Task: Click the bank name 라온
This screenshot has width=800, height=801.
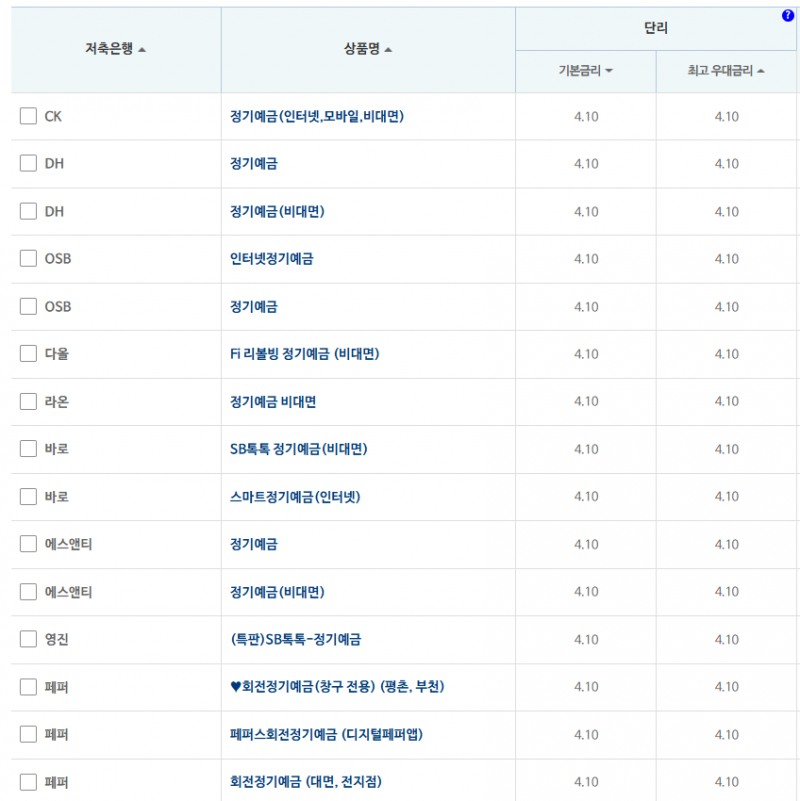Action: [57, 402]
